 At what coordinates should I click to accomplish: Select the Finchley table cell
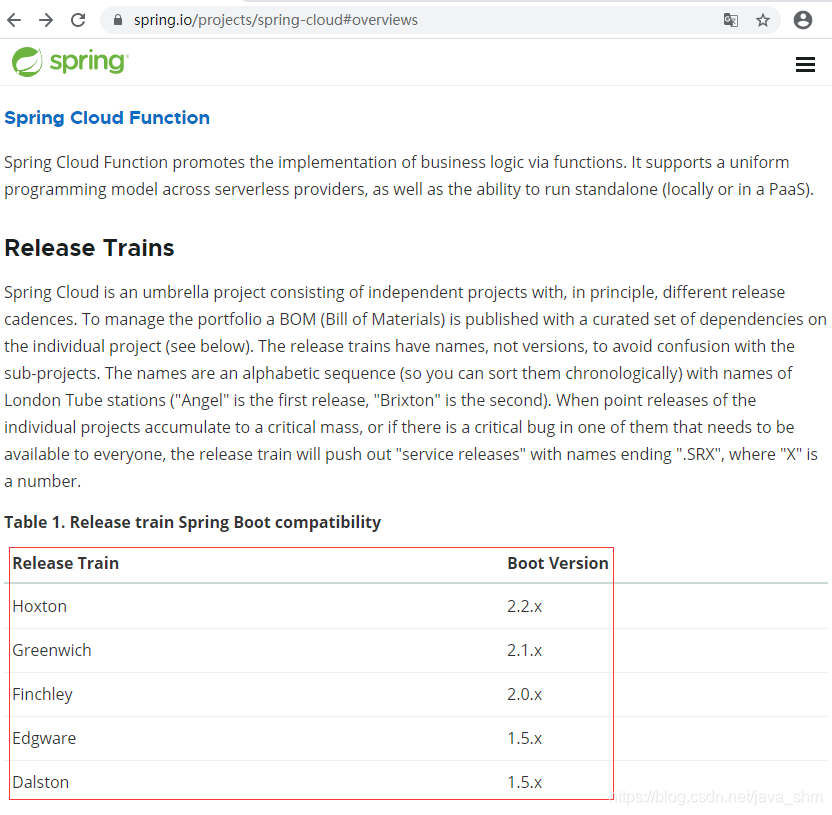pos(42,694)
